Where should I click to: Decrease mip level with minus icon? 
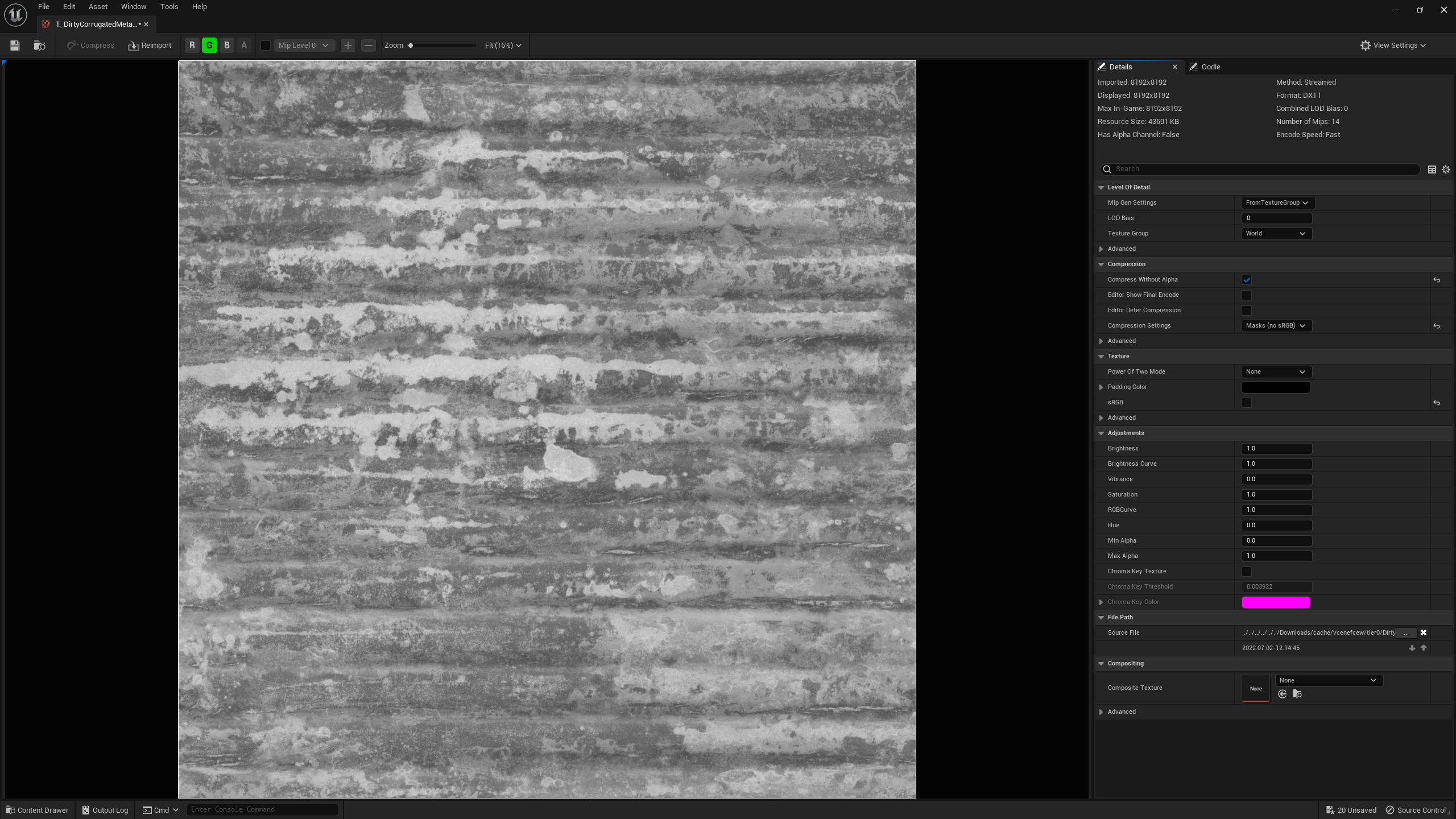(x=369, y=45)
